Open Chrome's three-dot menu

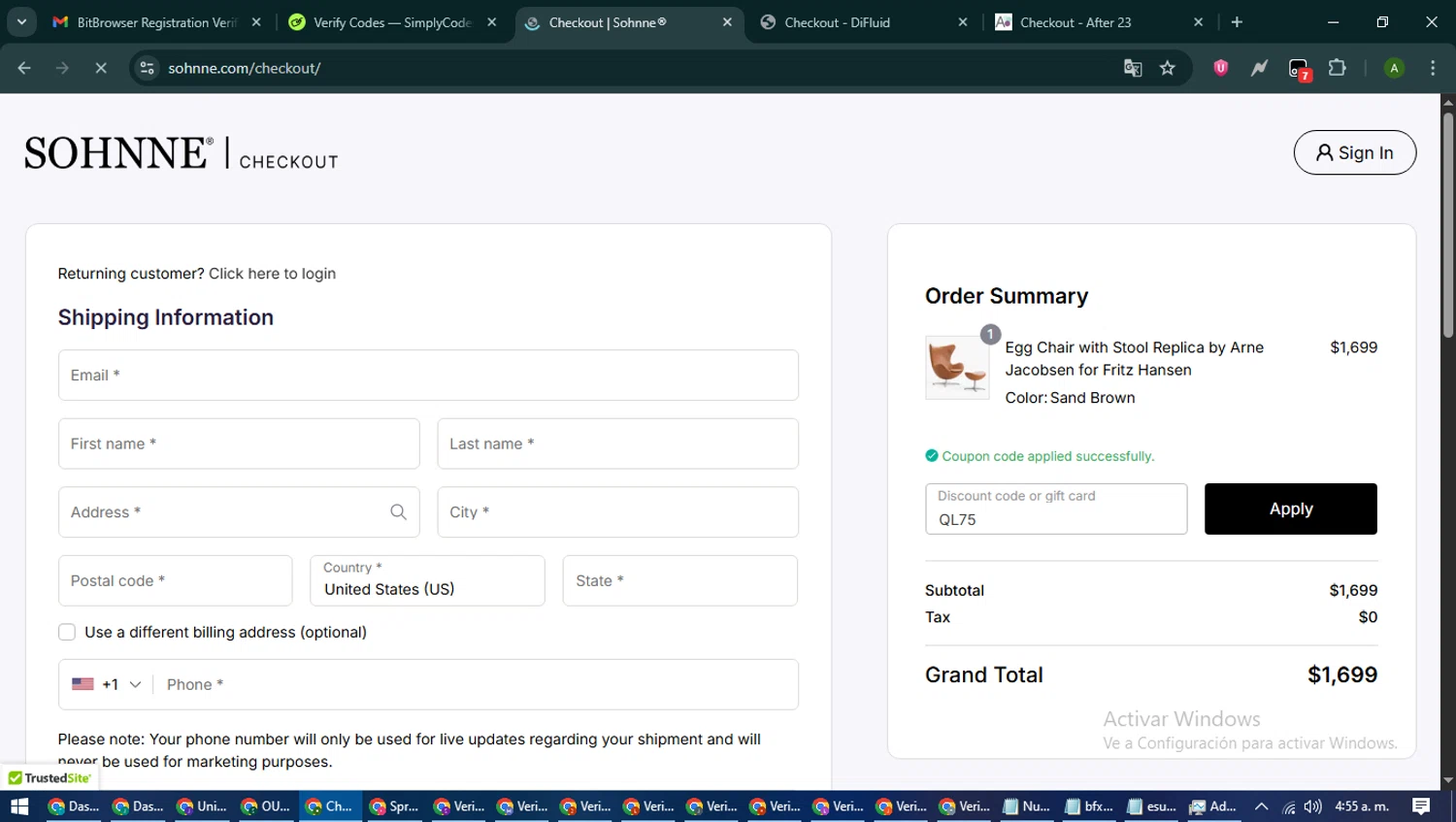[x=1433, y=68]
